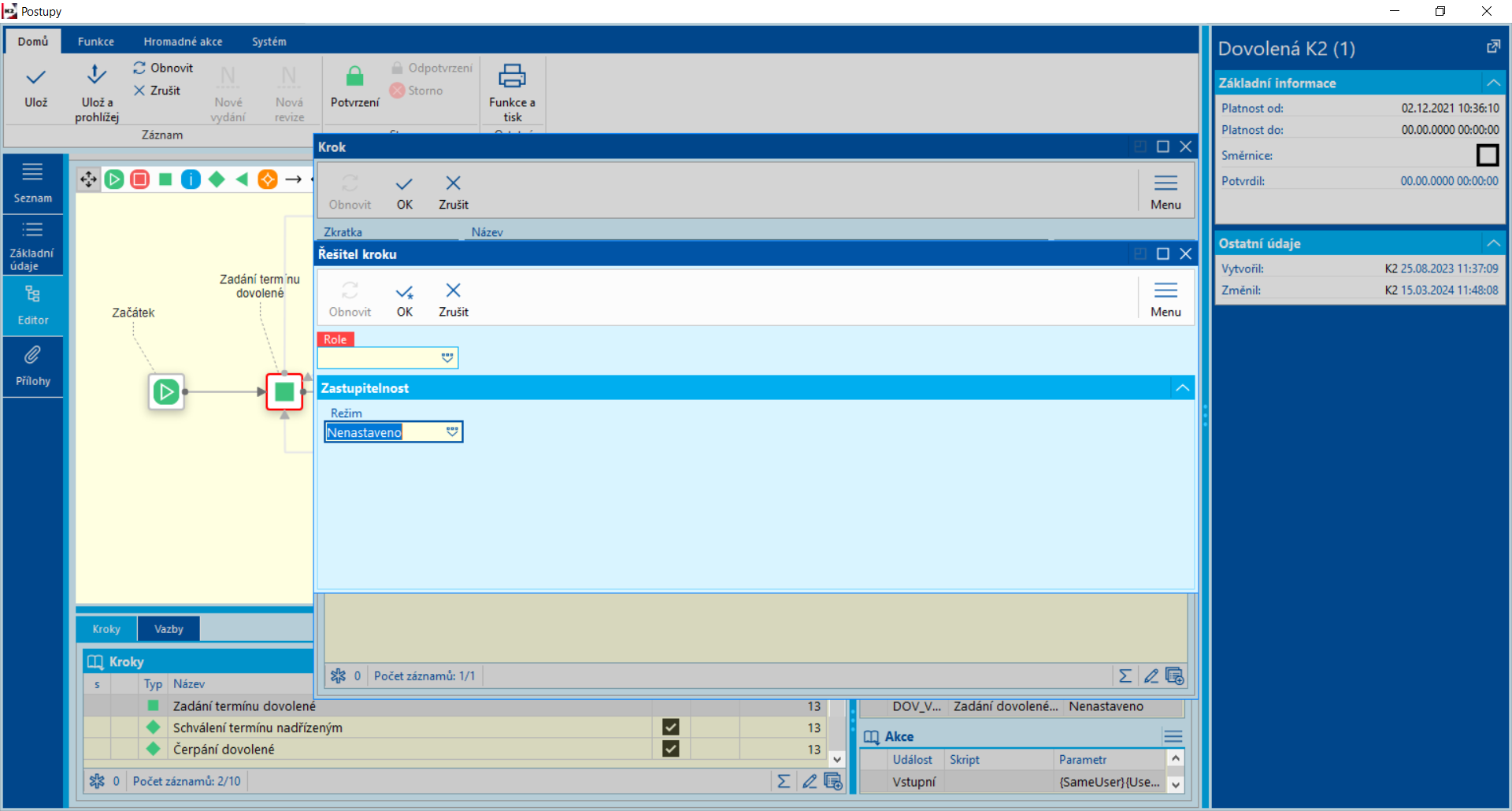This screenshot has width=1512, height=811.
Task: Pick the green start node tool
Action: point(114,180)
